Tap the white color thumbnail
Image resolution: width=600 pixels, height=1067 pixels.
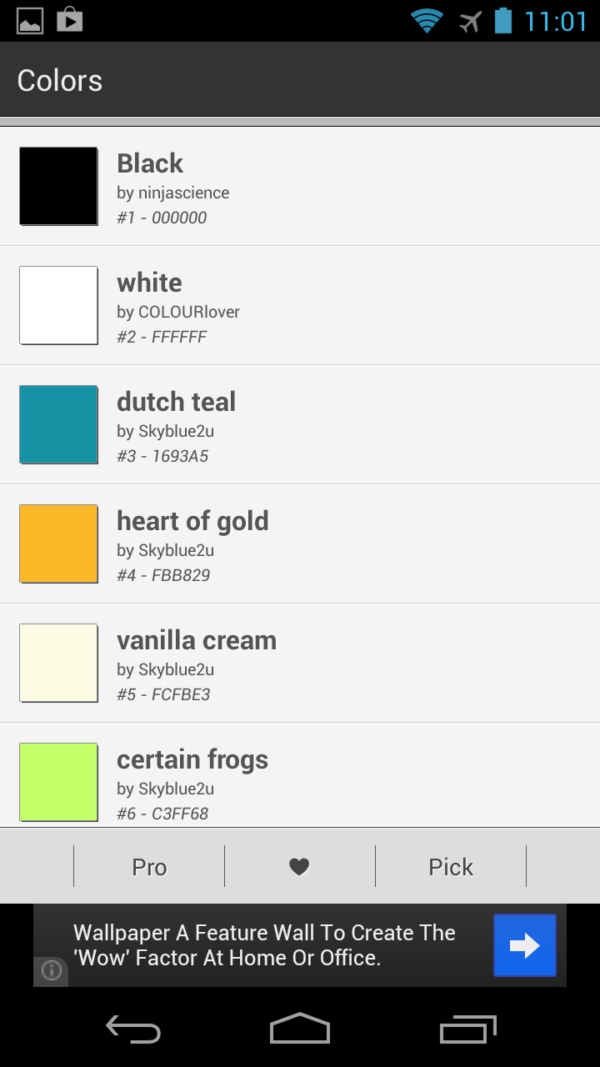pyautogui.click(x=57, y=304)
